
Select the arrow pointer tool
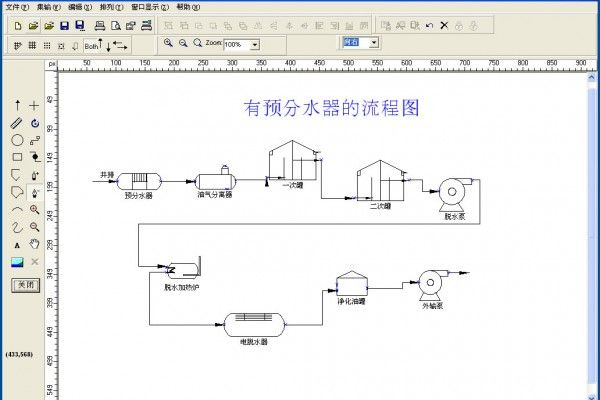pyautogui.click(x=17, y=105)
